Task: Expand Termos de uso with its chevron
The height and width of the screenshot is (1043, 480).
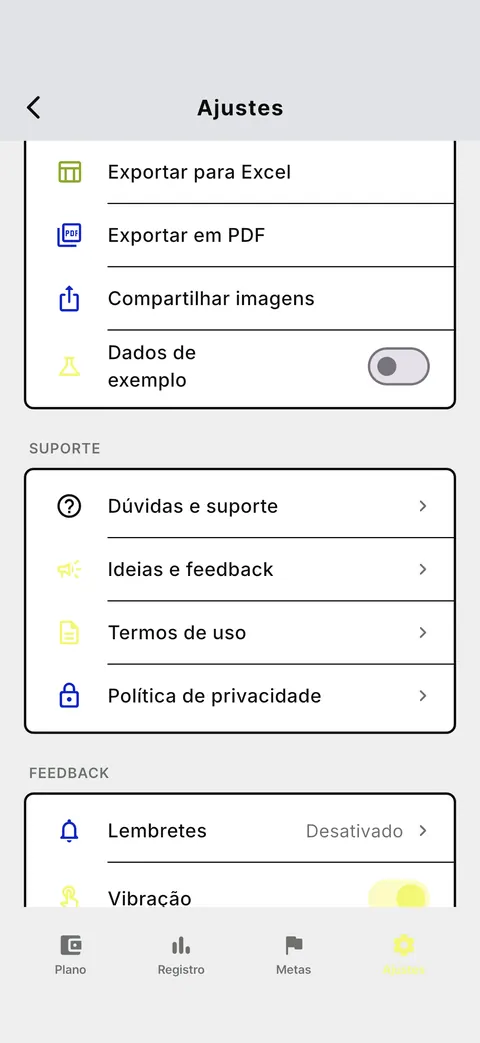Action: (423, 633)
